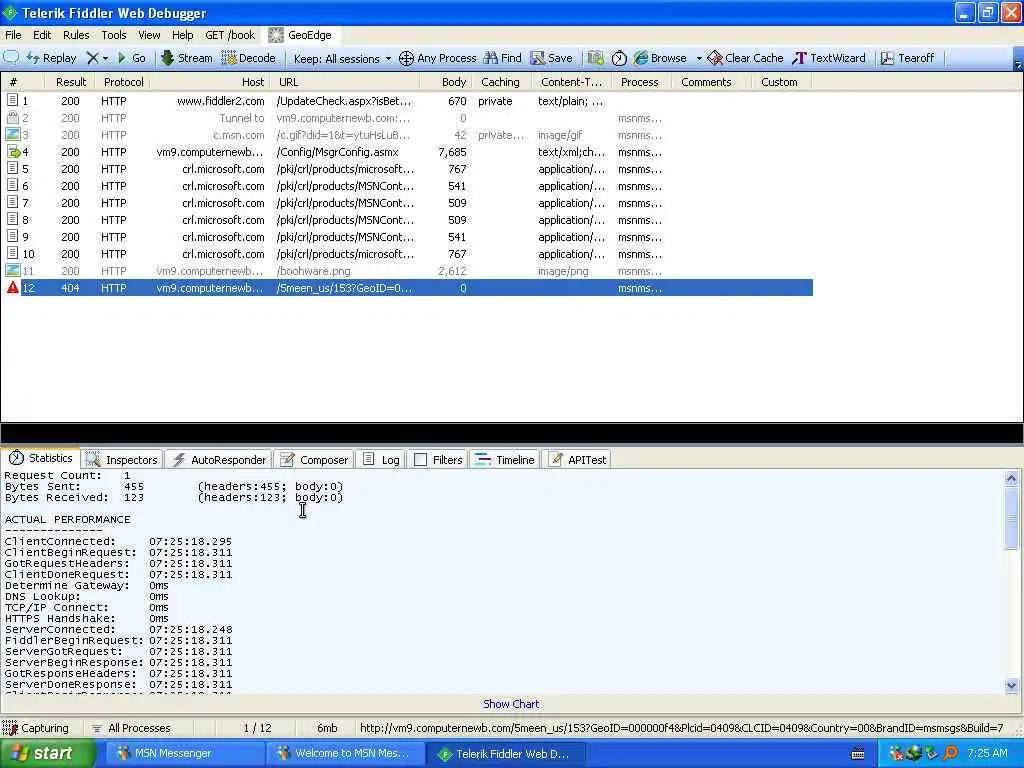The width and height of the screenshot is (1024, 768).
Task: Click All Processes filter in status bar
Action: coord(131,728)
